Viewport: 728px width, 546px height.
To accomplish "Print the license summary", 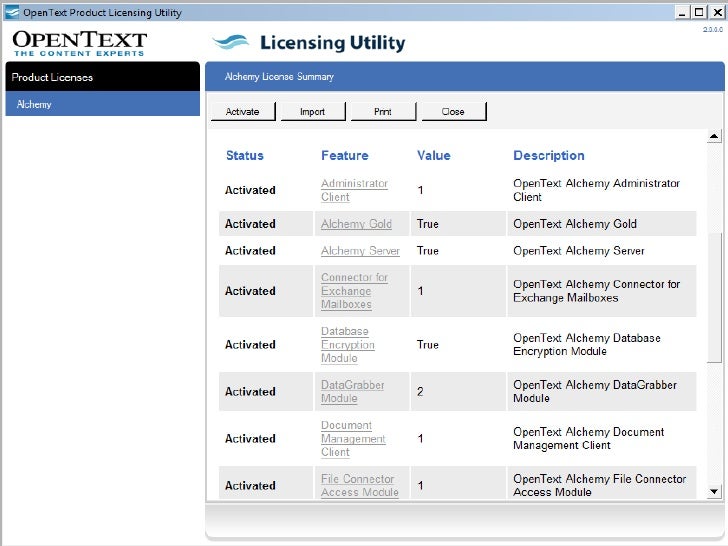I will pyautogui.click(x=383, y=111).
